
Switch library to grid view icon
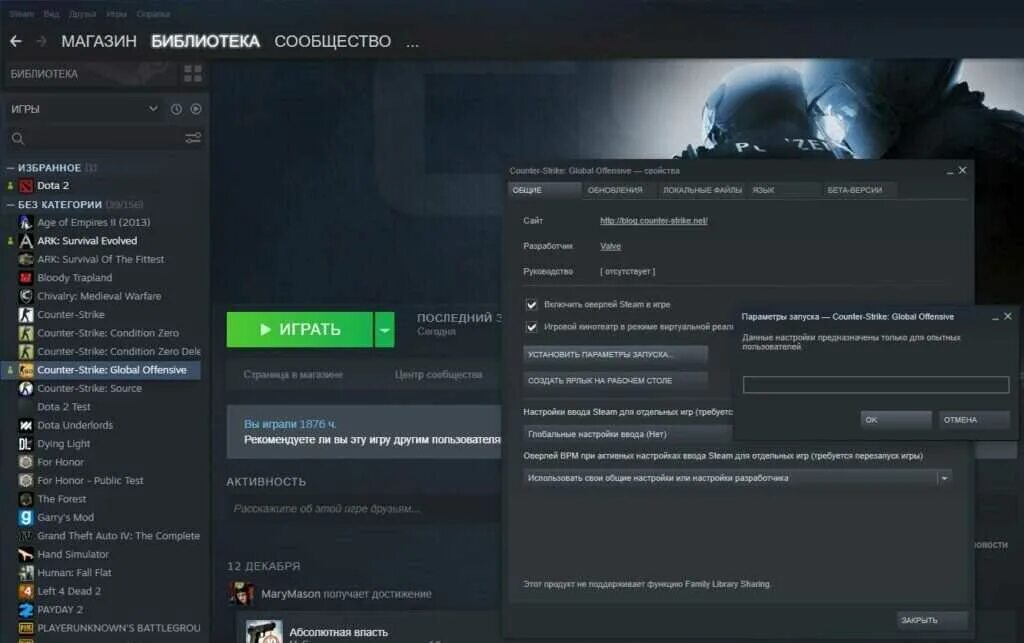click(x=193, y=74)
